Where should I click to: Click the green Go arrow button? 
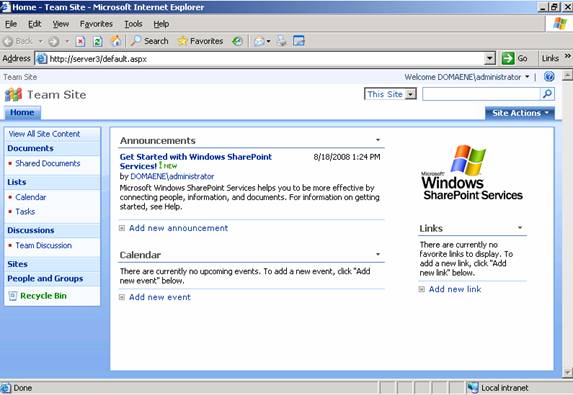[508, 58]
